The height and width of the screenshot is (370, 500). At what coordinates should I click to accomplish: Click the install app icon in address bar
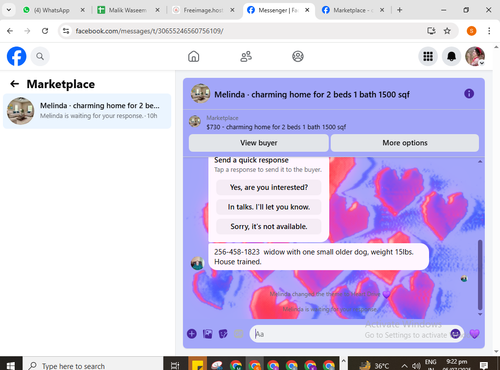[431, 31]
